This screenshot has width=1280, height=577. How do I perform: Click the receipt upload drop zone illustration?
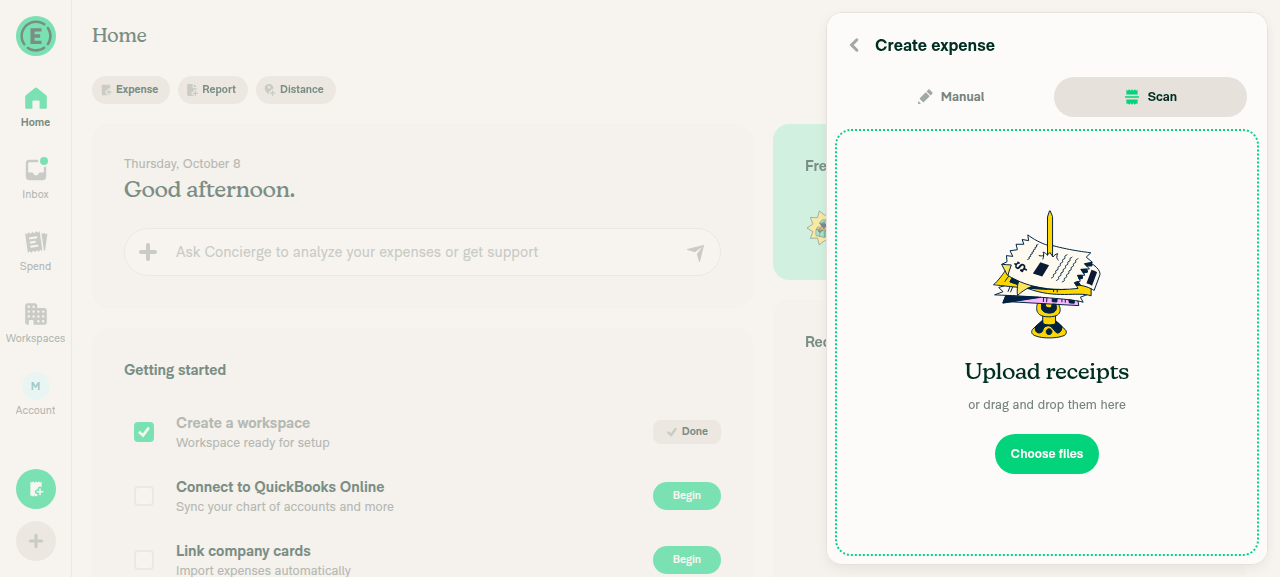[1047, 274]
